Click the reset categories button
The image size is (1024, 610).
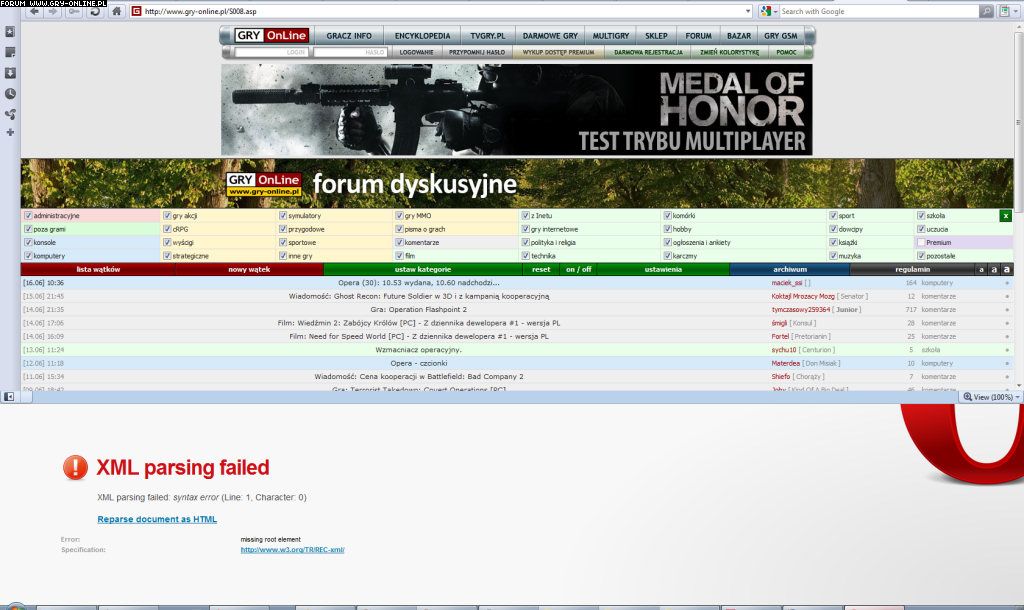(x=541, y=269)
